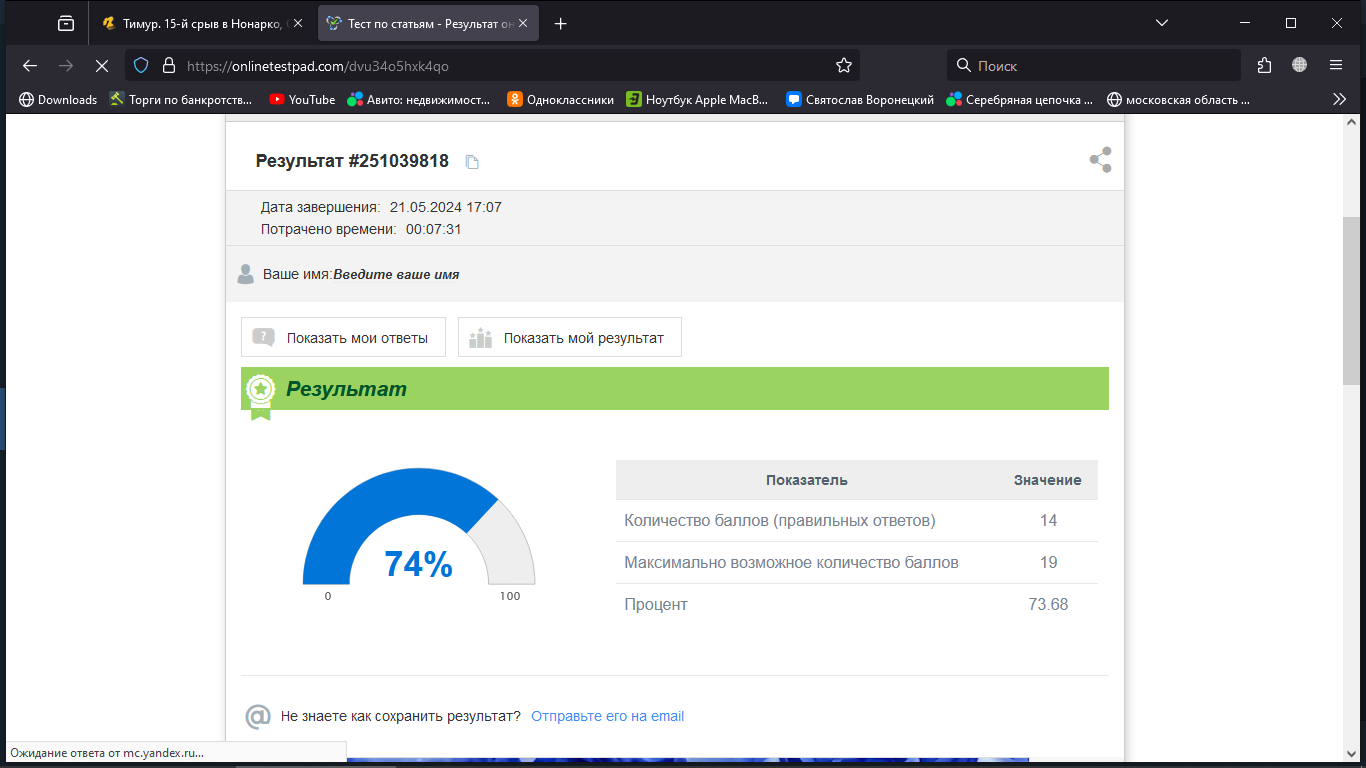This screenshot has width=1366, height=768.
Task: Click the maximum score value 19
Action: coord(1048,562)
